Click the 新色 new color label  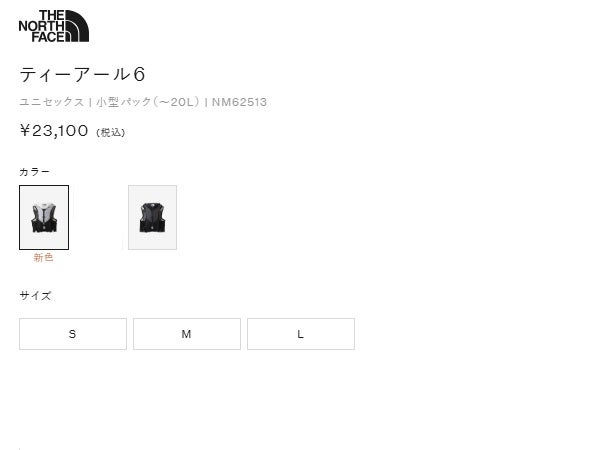tap(43, 257)
